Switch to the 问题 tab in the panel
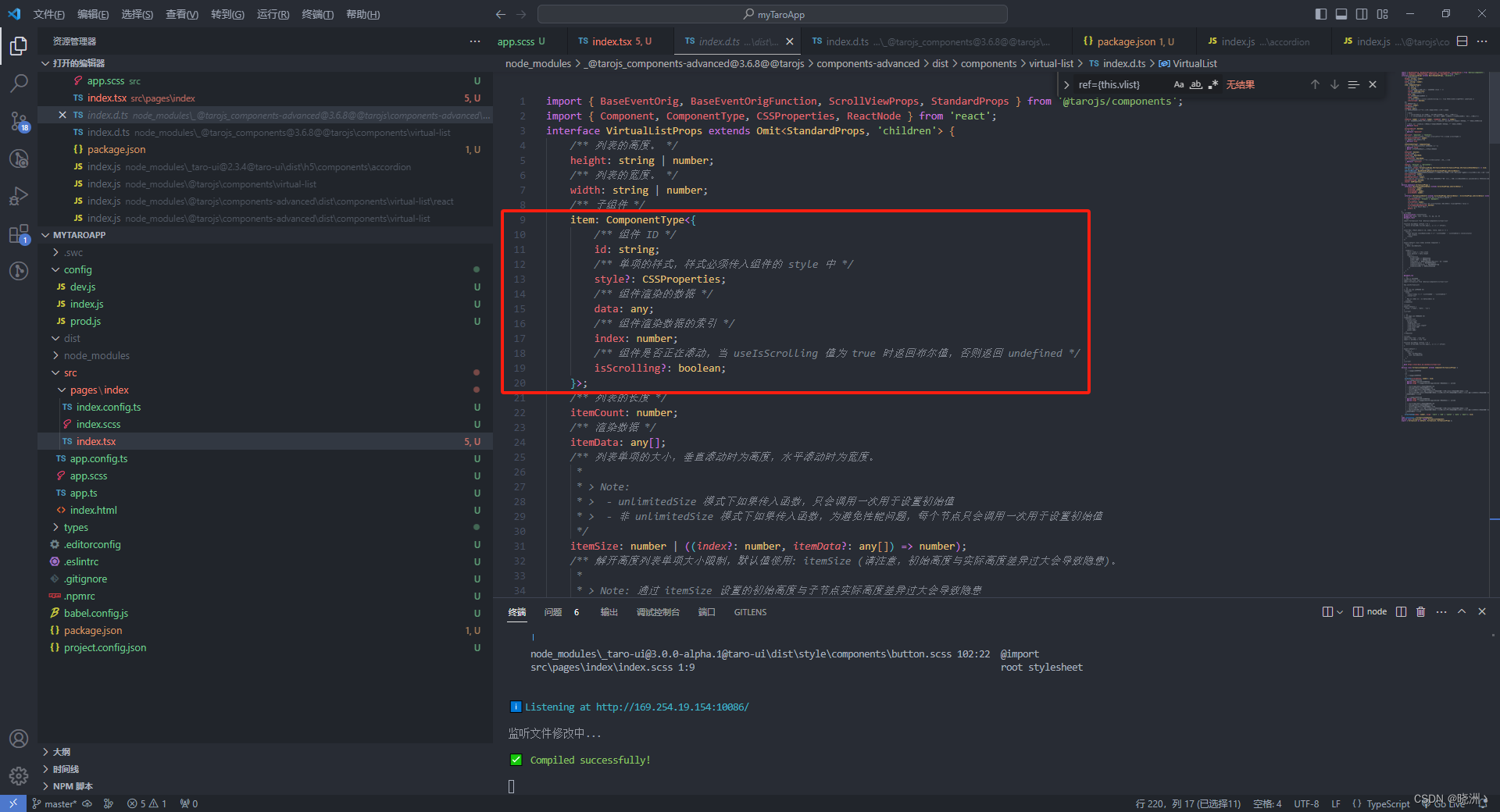The image size is (1500, 812). pyautogui.click(x=553, y=612)
